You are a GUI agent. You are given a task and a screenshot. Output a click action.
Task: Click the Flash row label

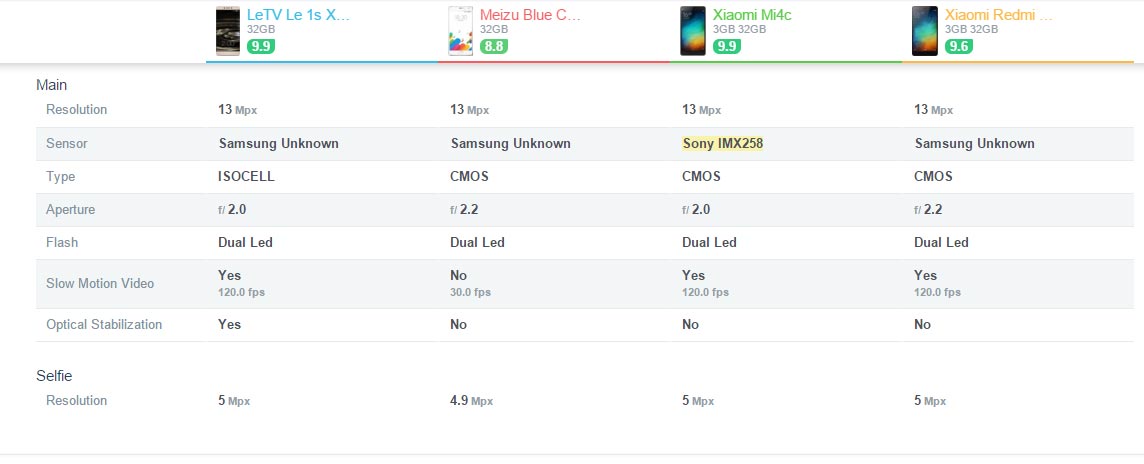[62, 242]
